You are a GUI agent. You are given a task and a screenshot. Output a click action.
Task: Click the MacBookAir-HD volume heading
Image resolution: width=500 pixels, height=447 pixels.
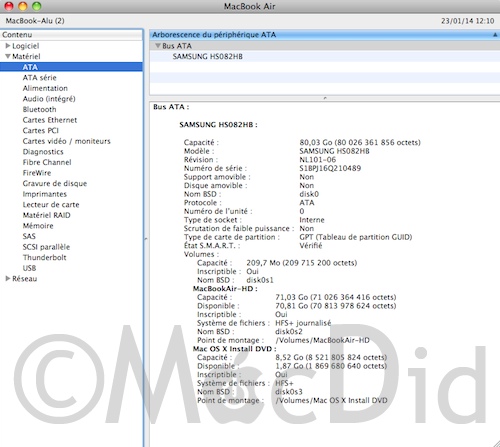(225, 289)
